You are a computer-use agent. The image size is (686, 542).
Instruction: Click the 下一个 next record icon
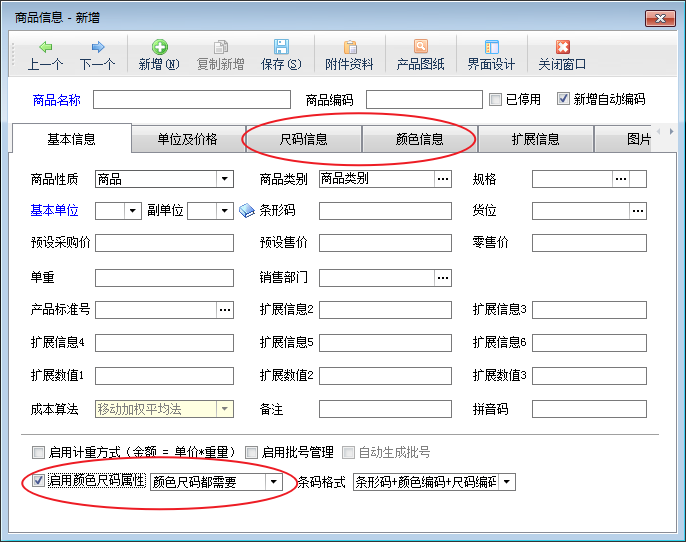(98, 48)
